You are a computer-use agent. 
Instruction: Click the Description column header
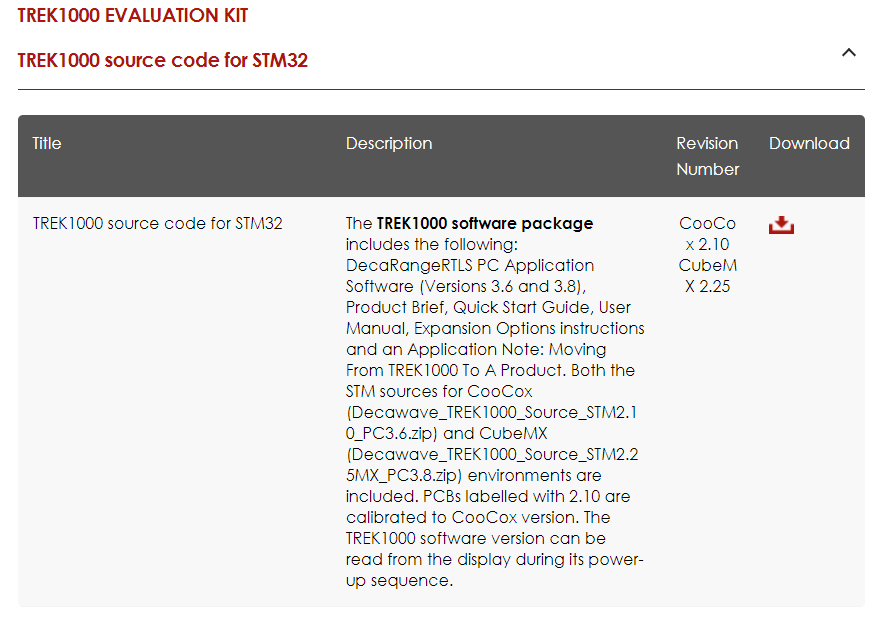pos(389,143)
